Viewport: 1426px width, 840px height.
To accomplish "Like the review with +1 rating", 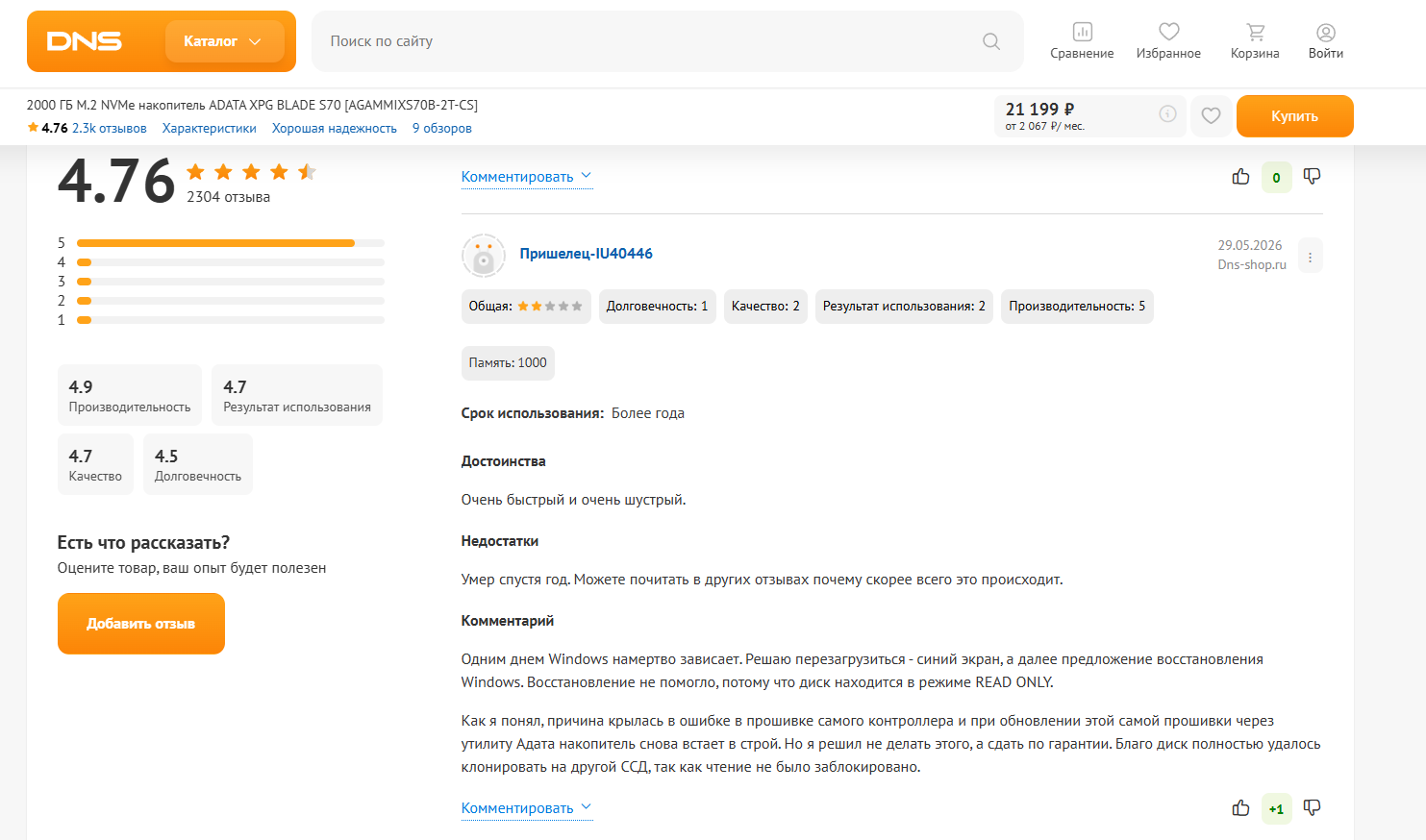I will click(1240, 808).
